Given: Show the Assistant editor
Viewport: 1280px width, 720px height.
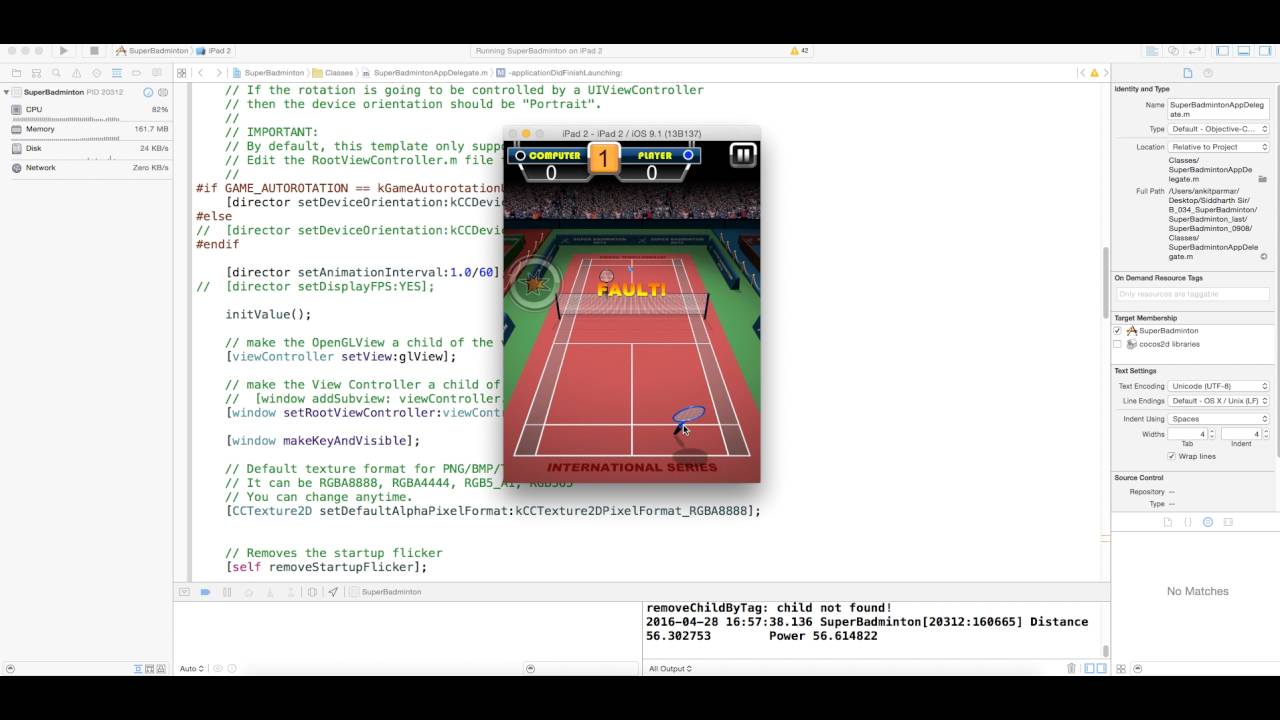Looking at the screenshot, I should coord(1174,50).
